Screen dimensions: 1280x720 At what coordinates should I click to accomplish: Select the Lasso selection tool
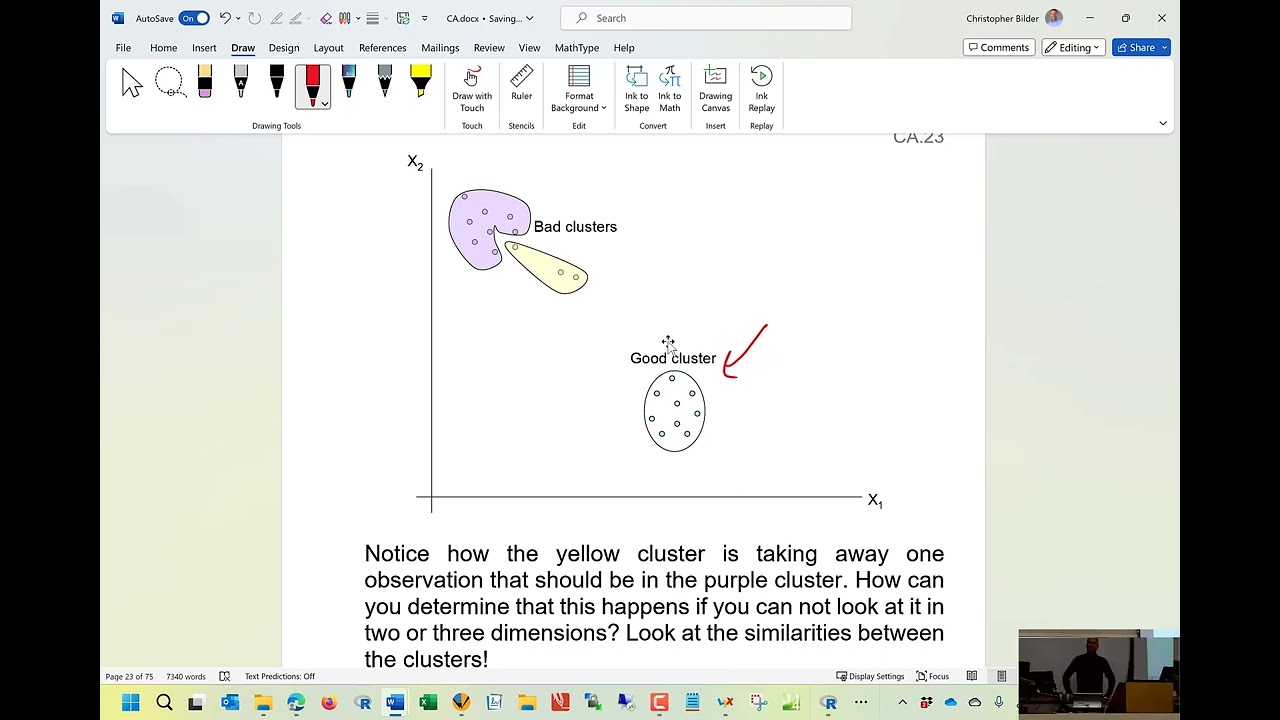point(169,84)
